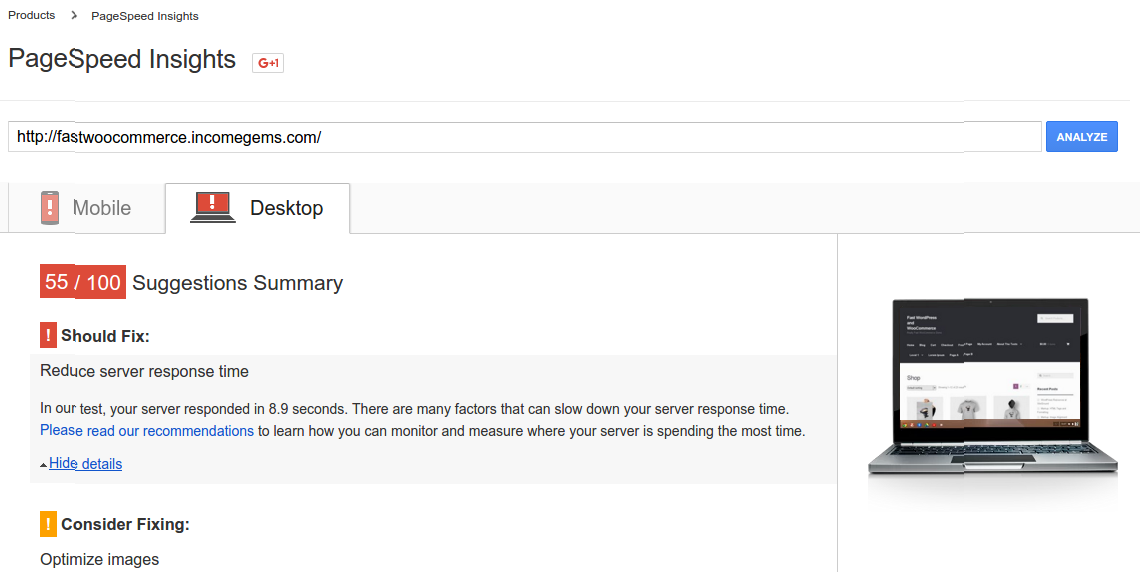Image resolution: width=1140 pixels, height=572 pixels.
Task: Focus the URL input field
Action: pyautogui.click(x=525, y=137)
